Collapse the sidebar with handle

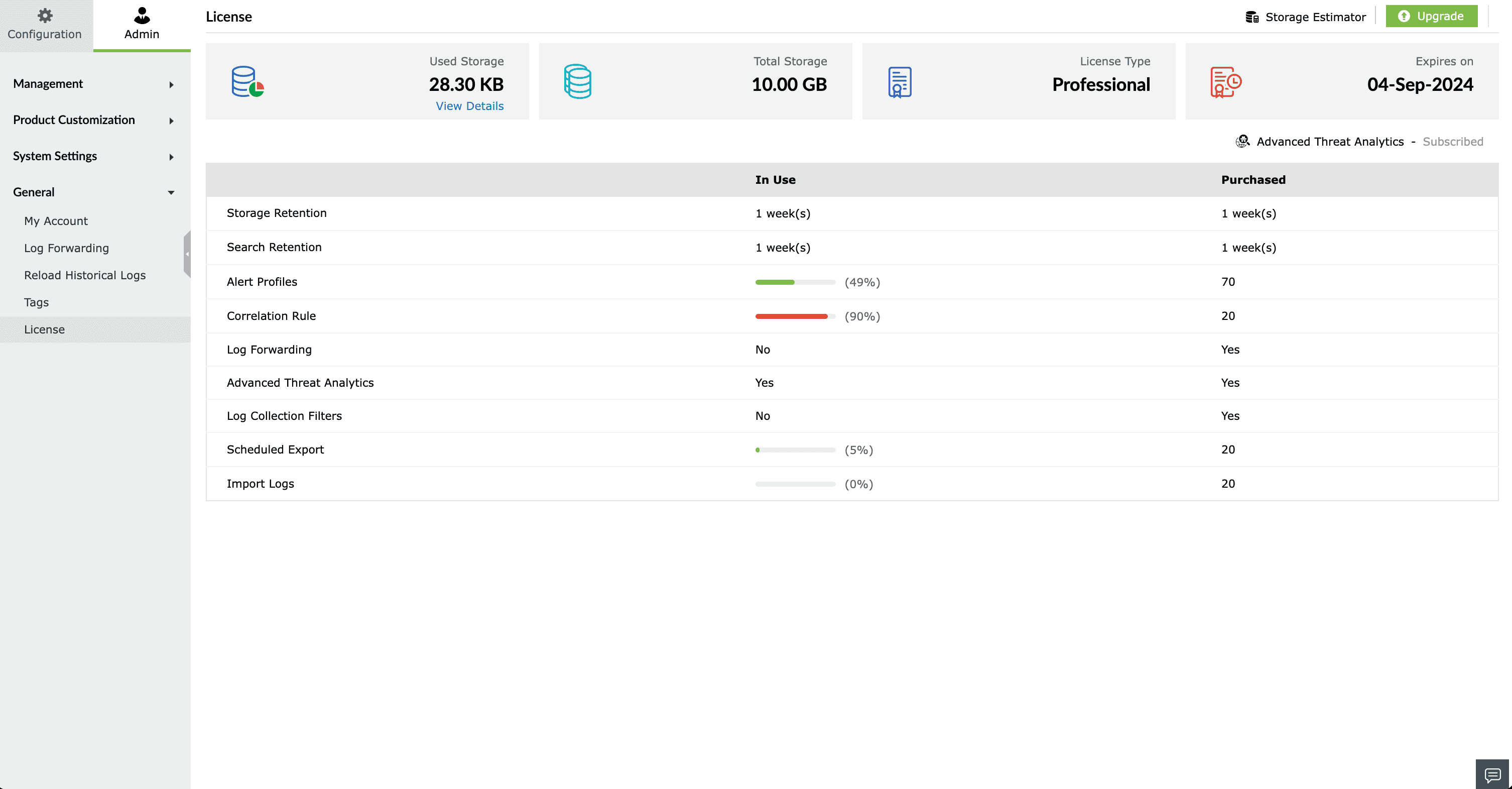point(187,254)
